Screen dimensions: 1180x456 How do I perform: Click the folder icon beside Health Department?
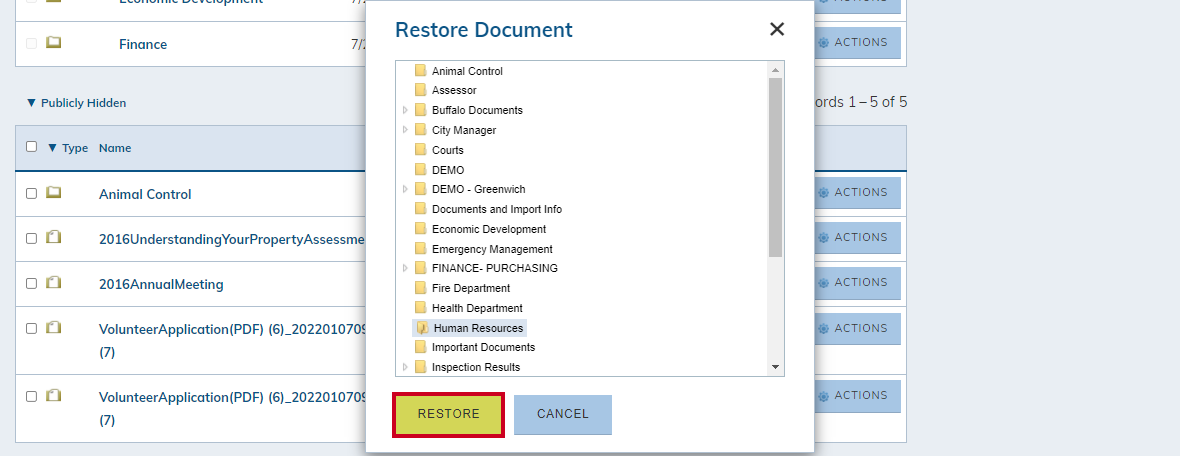[x=421, y=309]
